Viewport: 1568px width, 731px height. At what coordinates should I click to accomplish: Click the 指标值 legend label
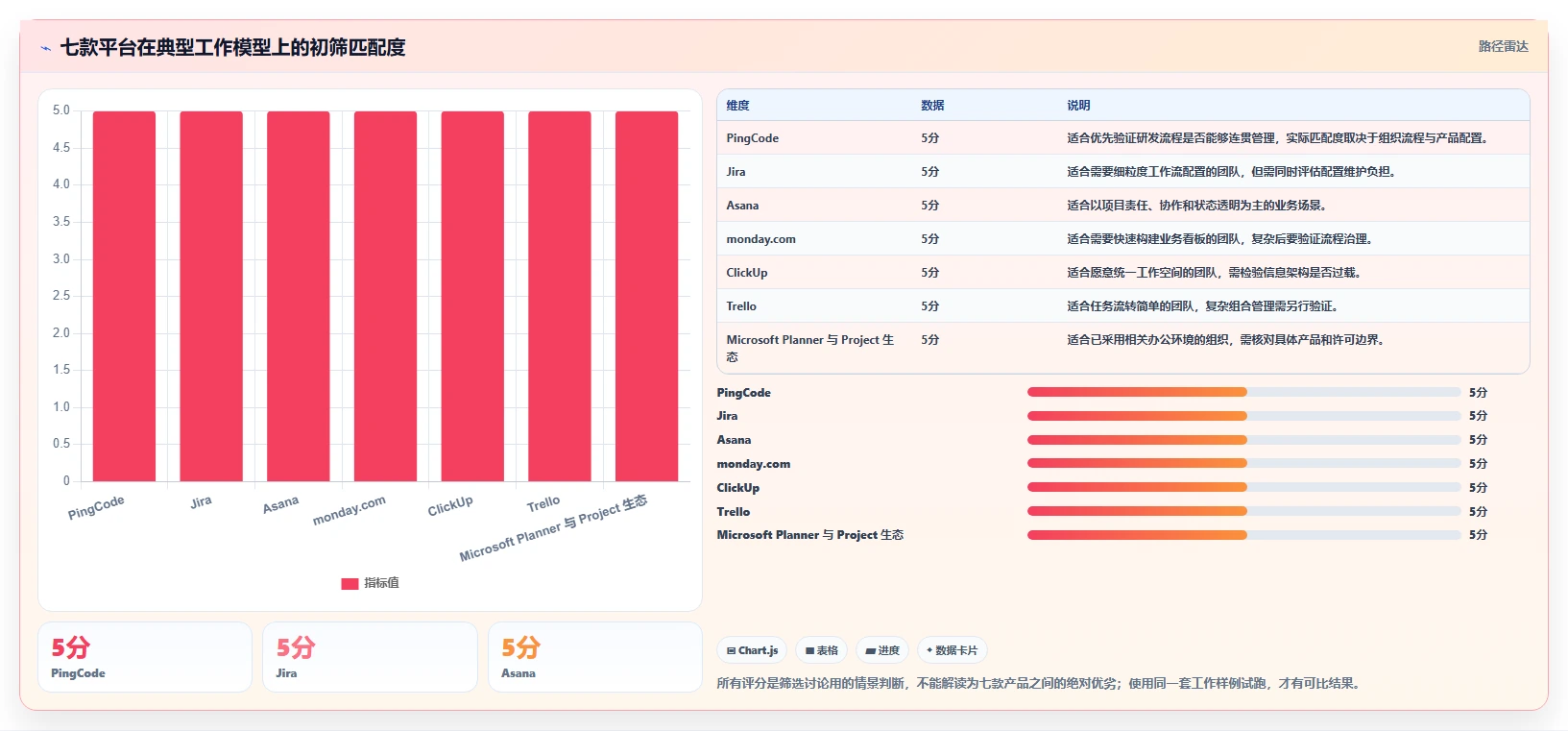click(x=382, y=583)
